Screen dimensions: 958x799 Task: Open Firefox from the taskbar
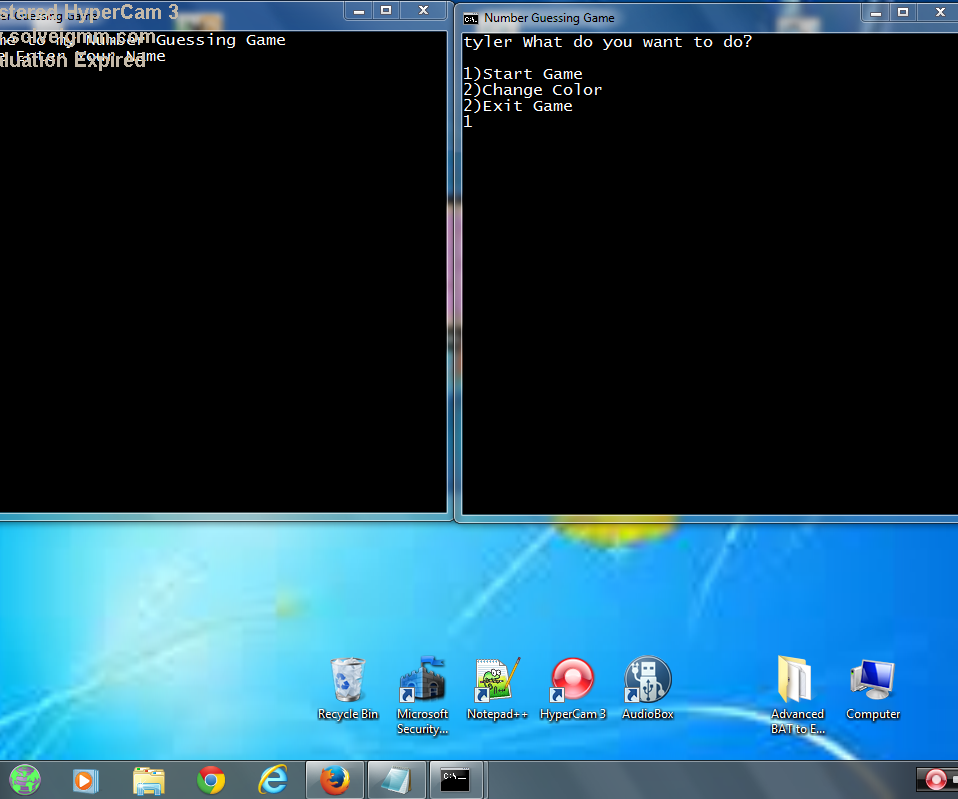coord(334,779)
